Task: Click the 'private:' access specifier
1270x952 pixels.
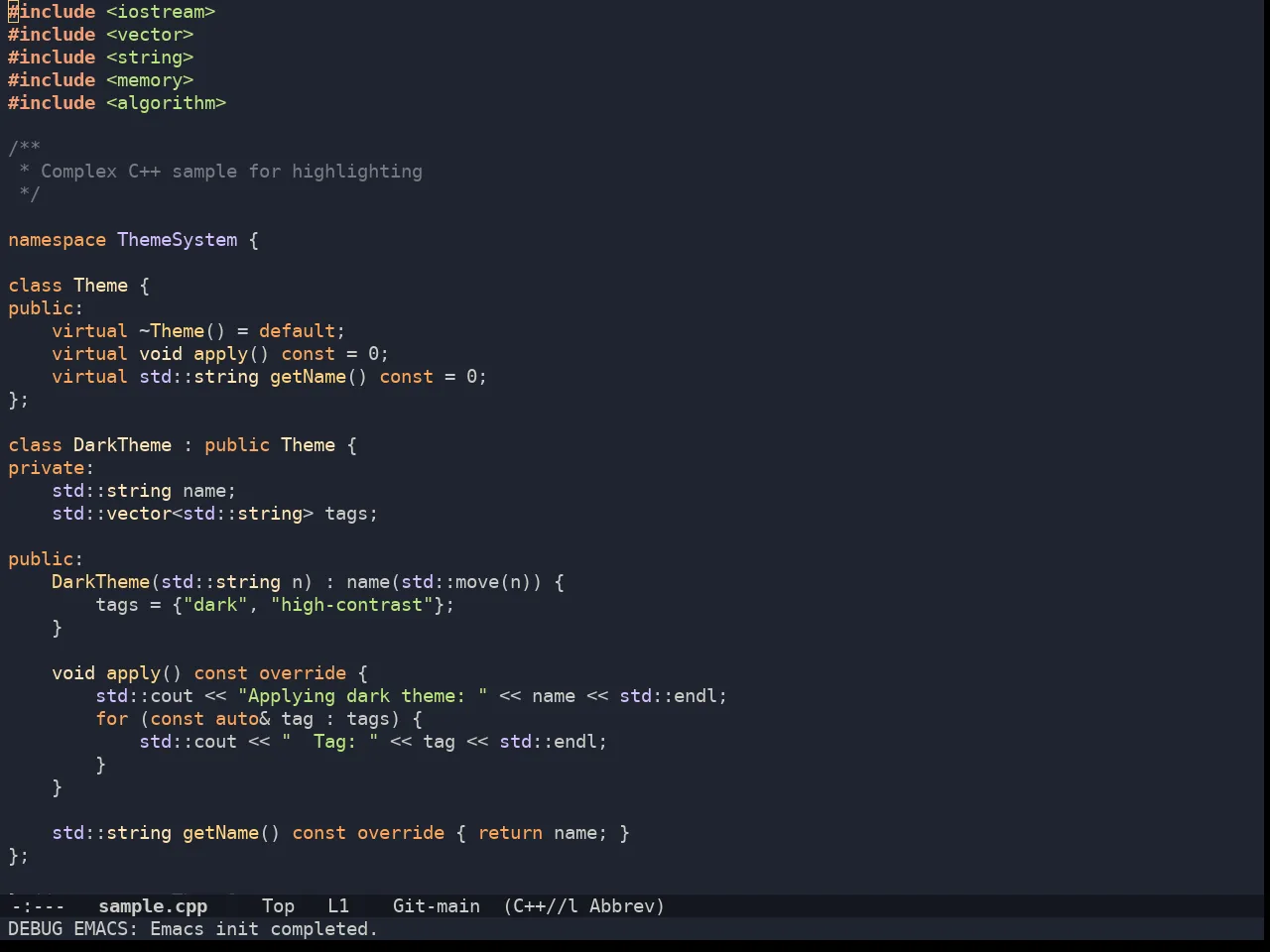Action: [x=52, y=468]
